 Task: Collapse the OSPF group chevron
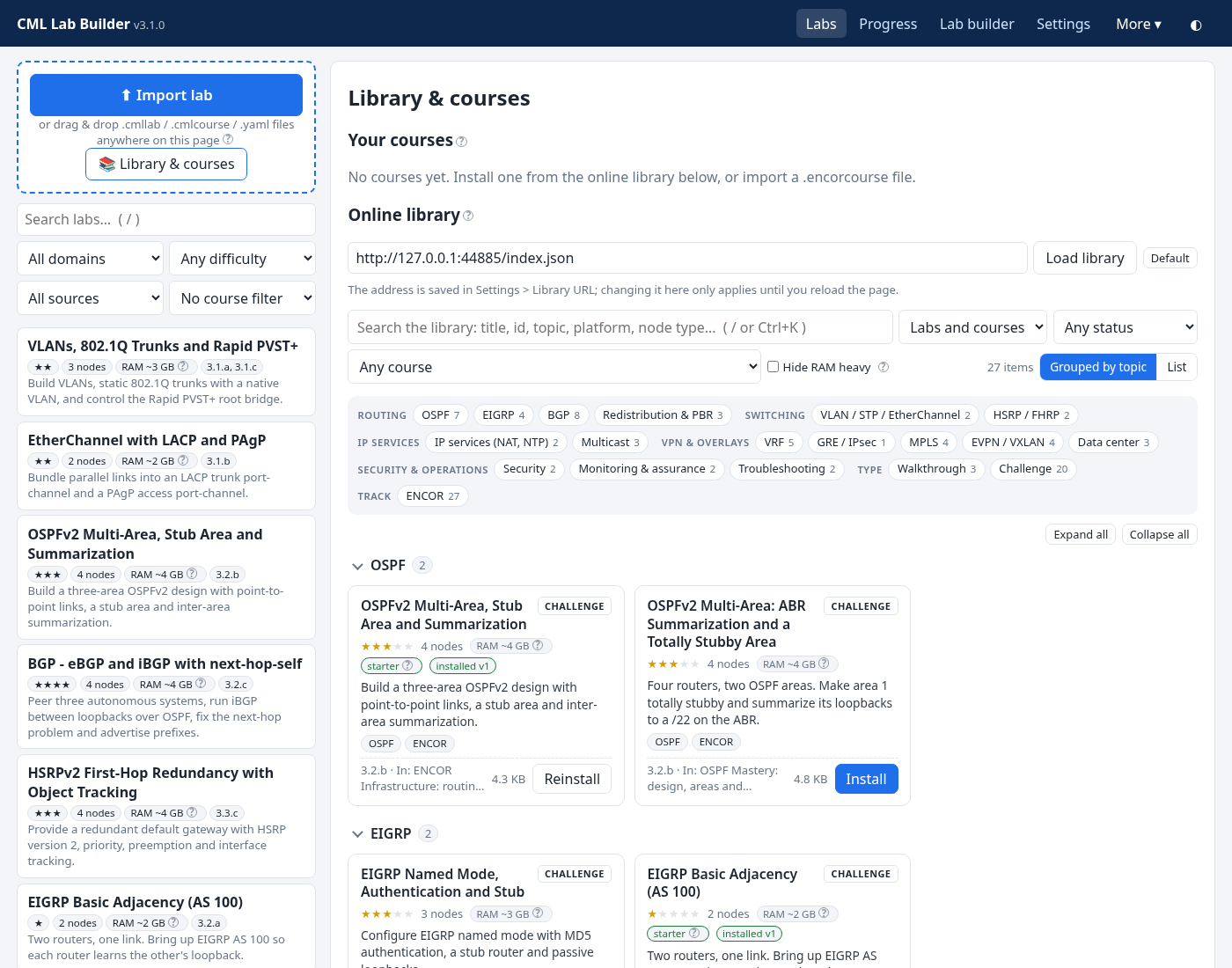[357, 566]
